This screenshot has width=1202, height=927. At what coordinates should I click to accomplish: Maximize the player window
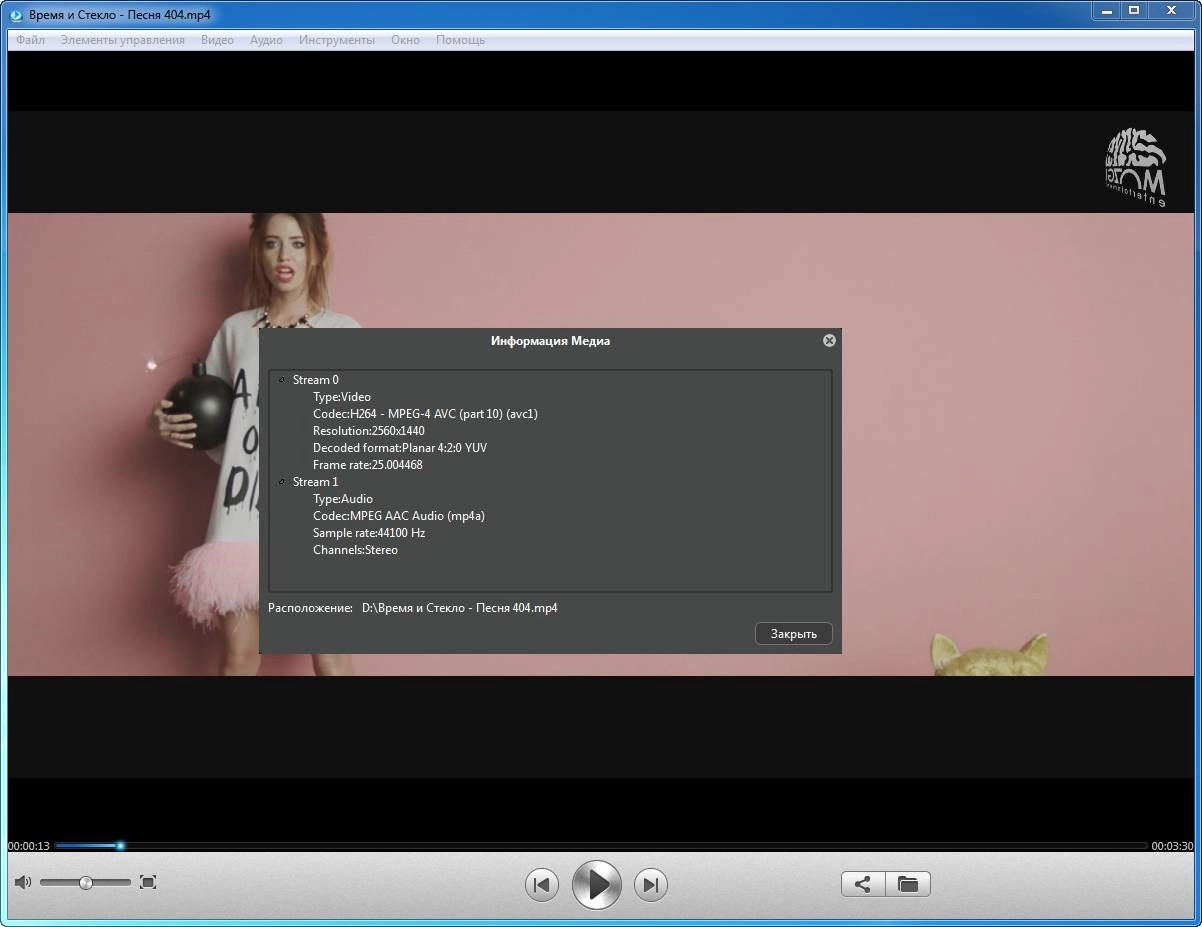tap(1133, 10)
